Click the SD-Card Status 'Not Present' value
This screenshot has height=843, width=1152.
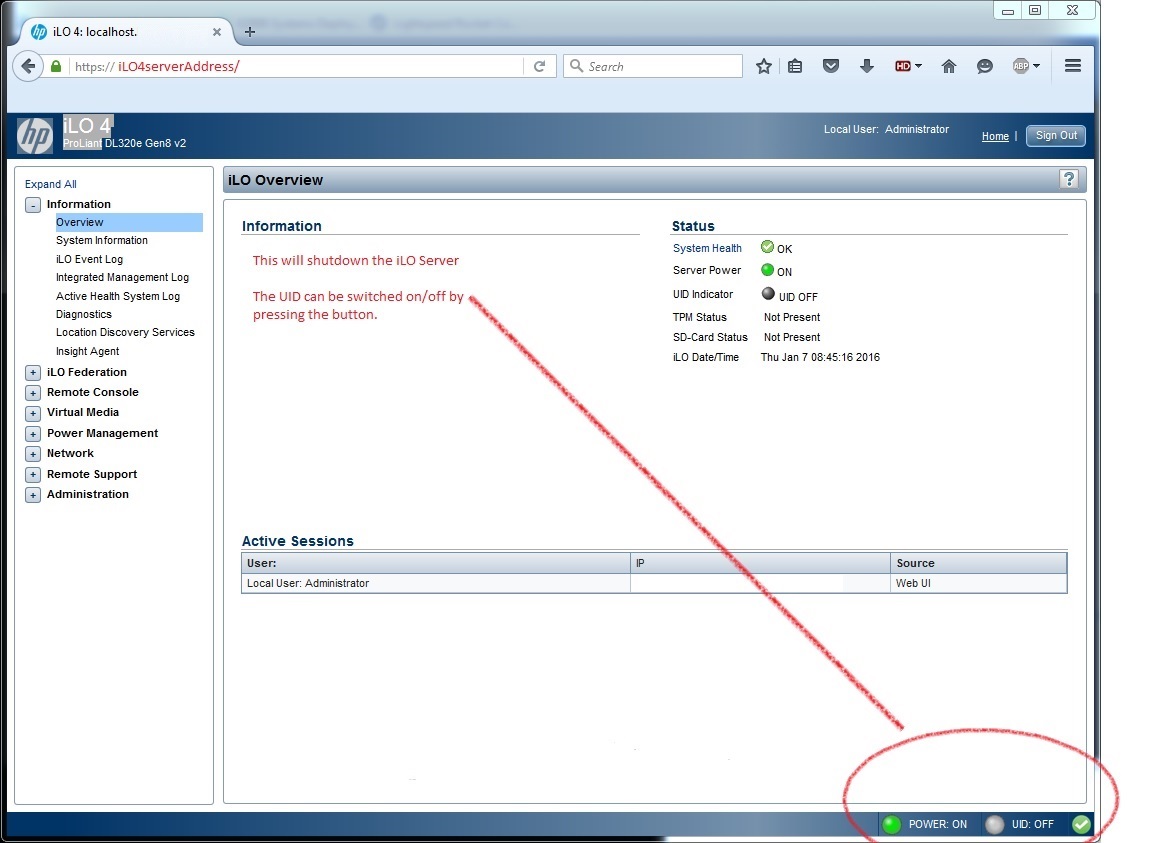(x=792, y=337)
